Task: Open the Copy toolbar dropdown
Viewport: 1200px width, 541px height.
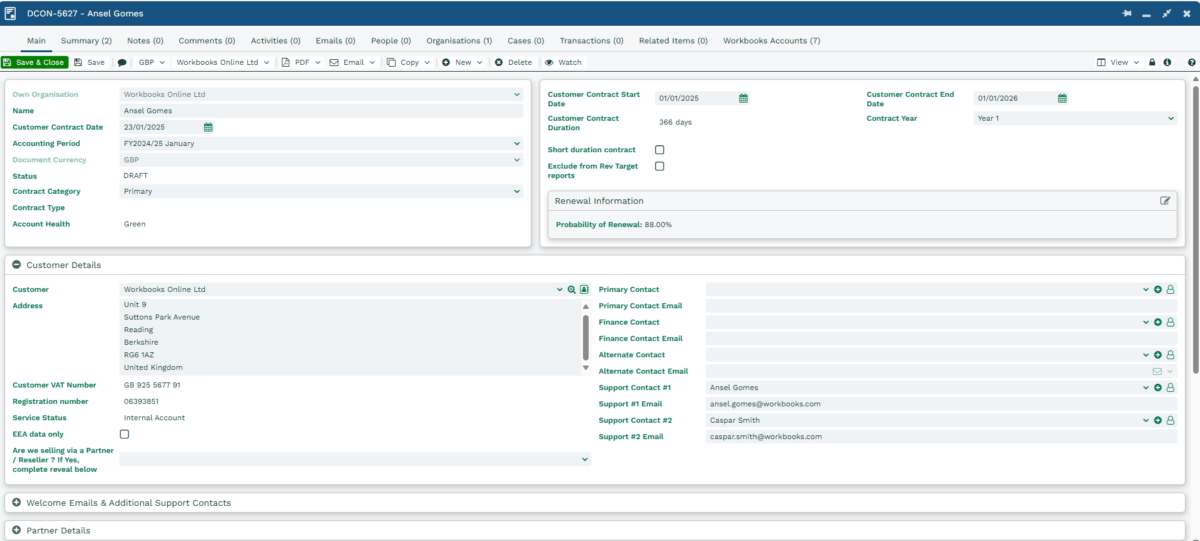Action: click(x=409, y=62)
